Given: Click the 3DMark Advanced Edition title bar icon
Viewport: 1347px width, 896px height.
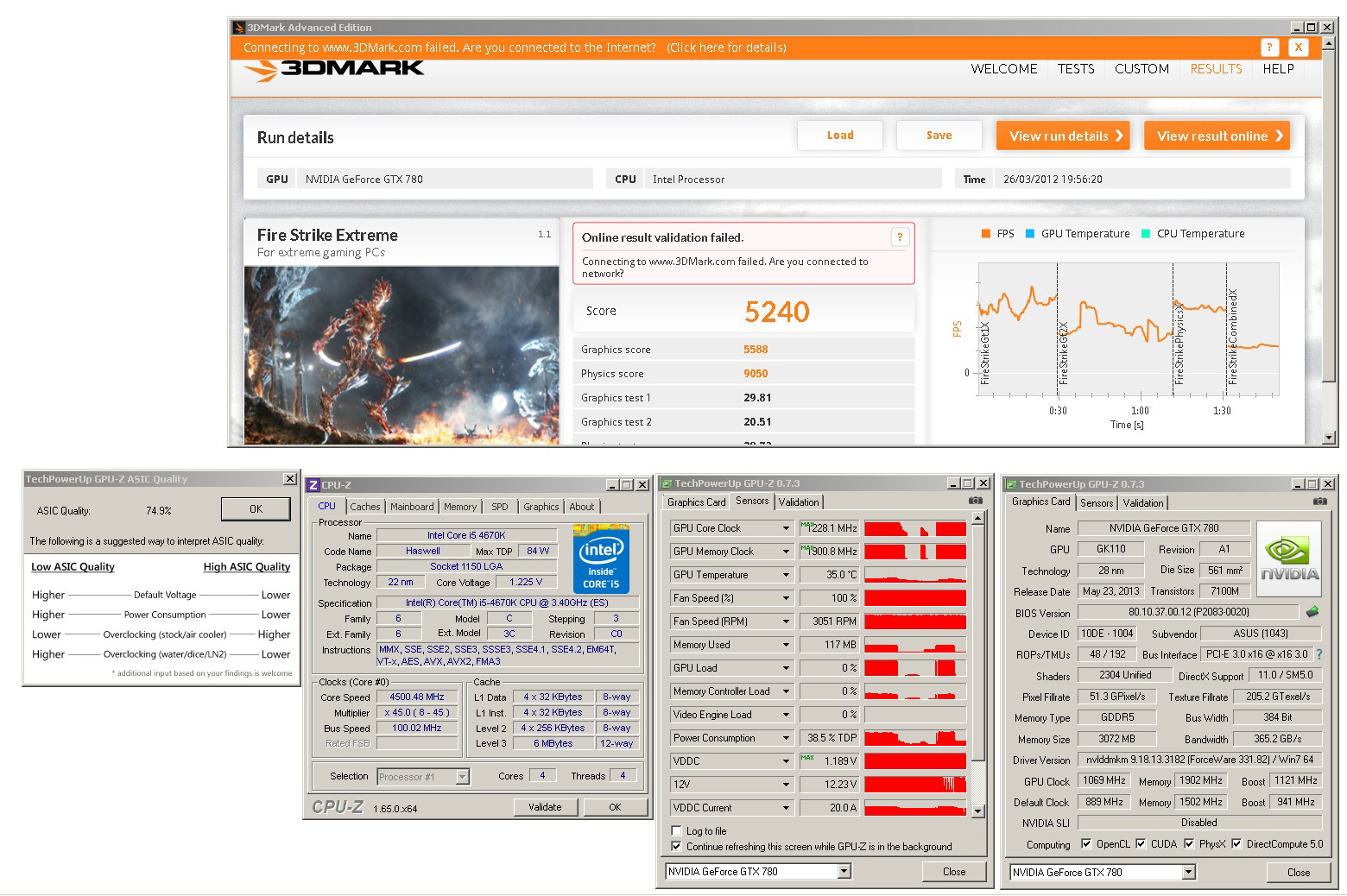Looking at the screenshot, I should pos(239,28).
